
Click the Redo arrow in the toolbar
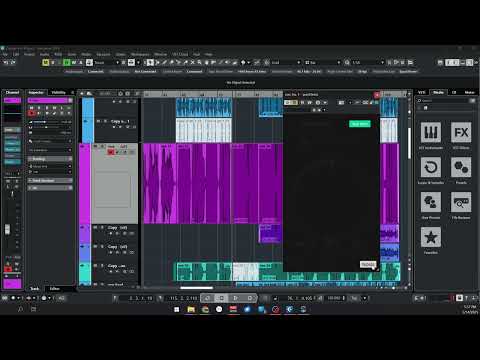(13, 62)
